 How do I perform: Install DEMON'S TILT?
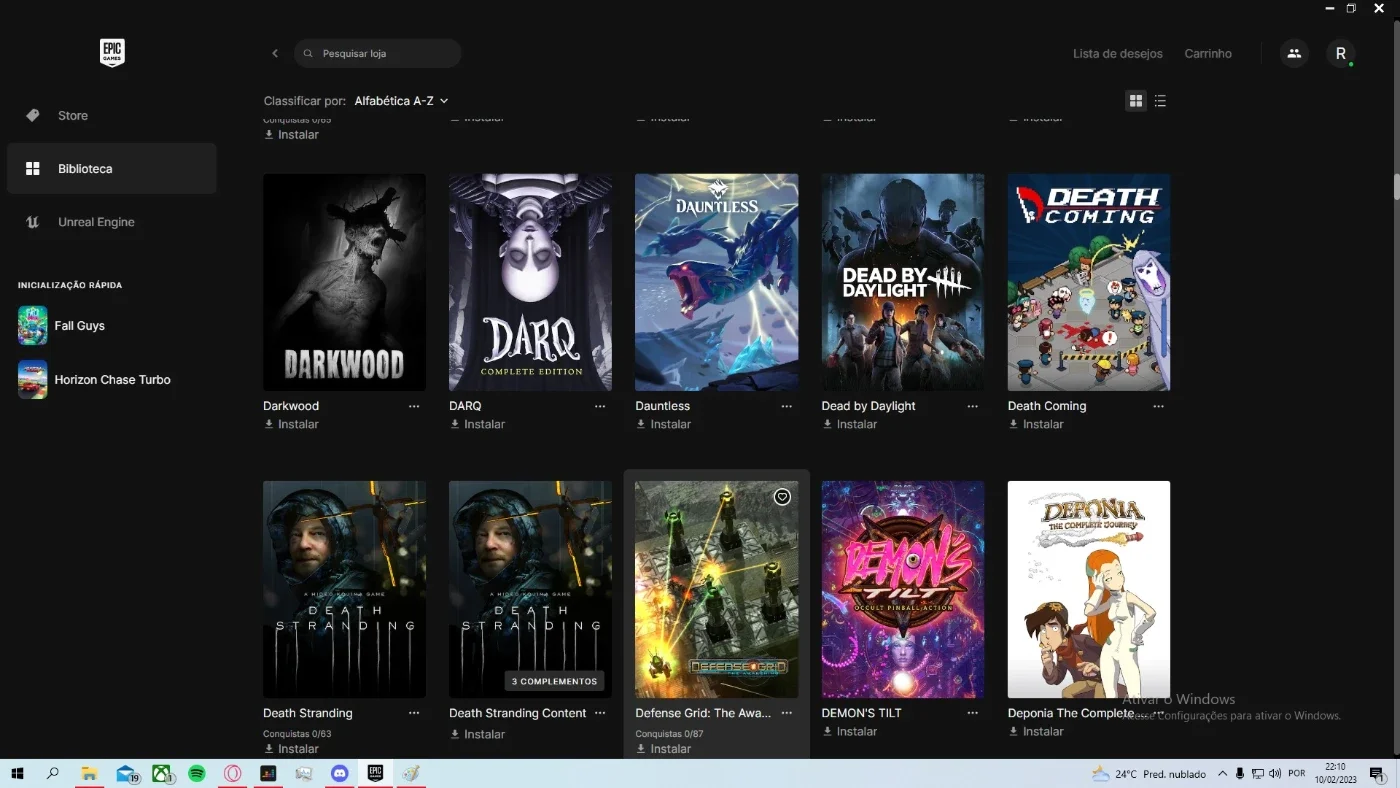click(x=849, y=731)
